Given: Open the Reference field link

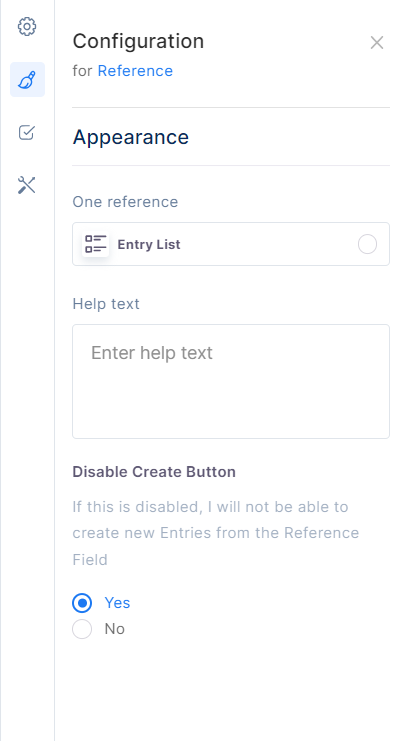Looking at the screenshot, I should 135,71.
